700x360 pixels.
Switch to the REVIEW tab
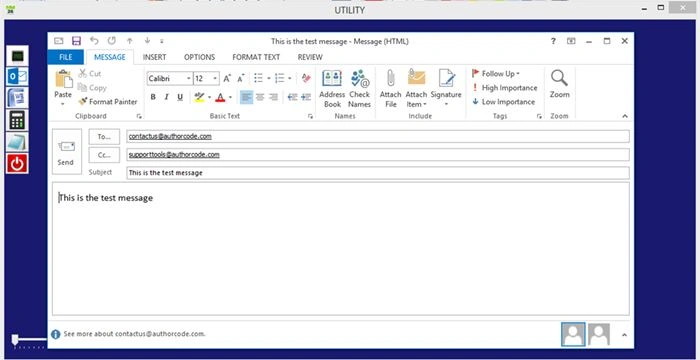click(x=310, y=57)
